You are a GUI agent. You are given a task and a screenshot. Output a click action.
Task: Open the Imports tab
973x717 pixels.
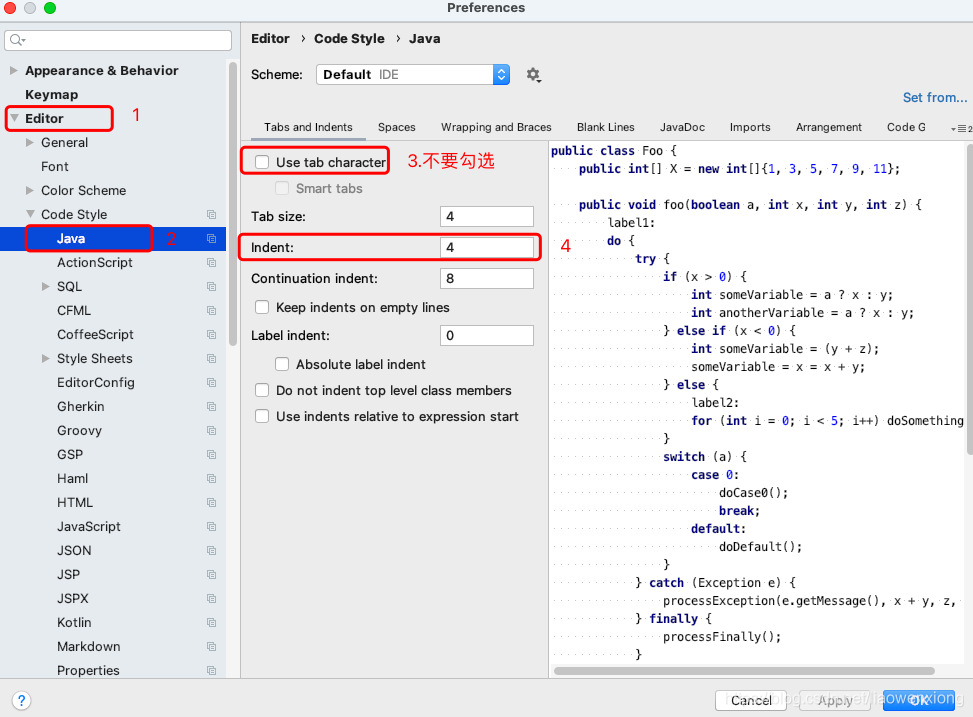pos(750,127)
